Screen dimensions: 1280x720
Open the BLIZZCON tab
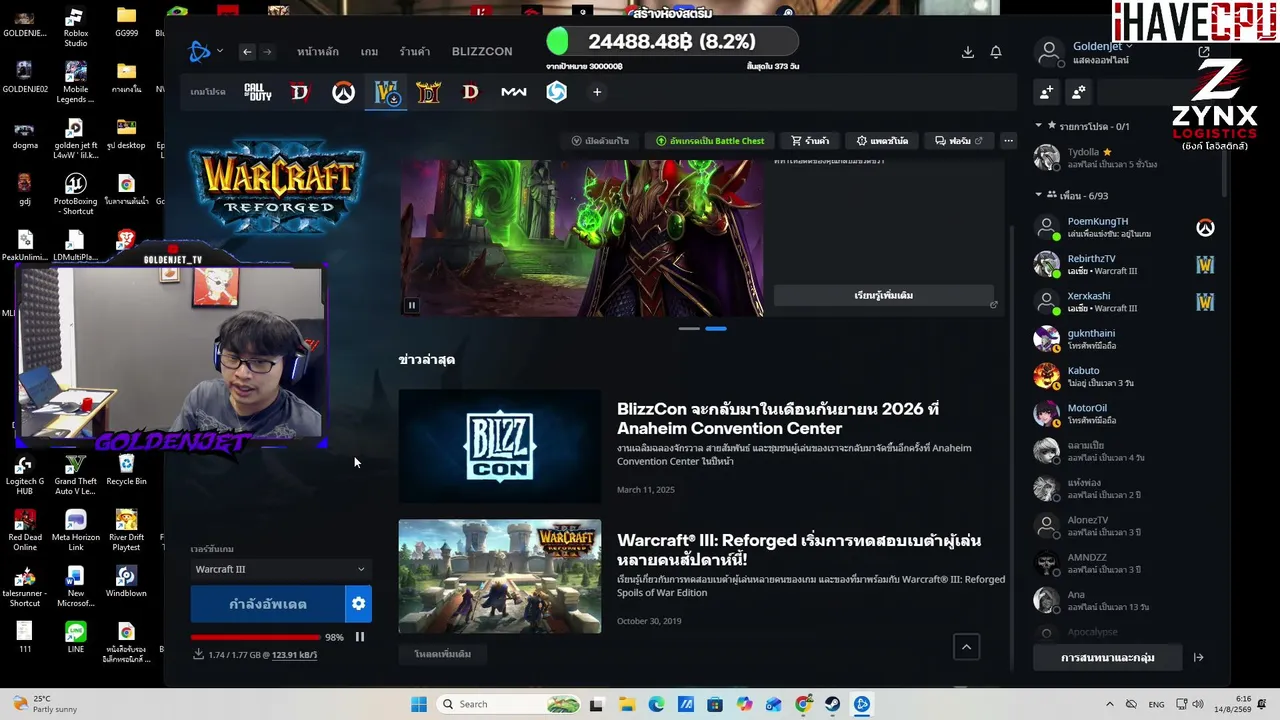click(482, 52)
